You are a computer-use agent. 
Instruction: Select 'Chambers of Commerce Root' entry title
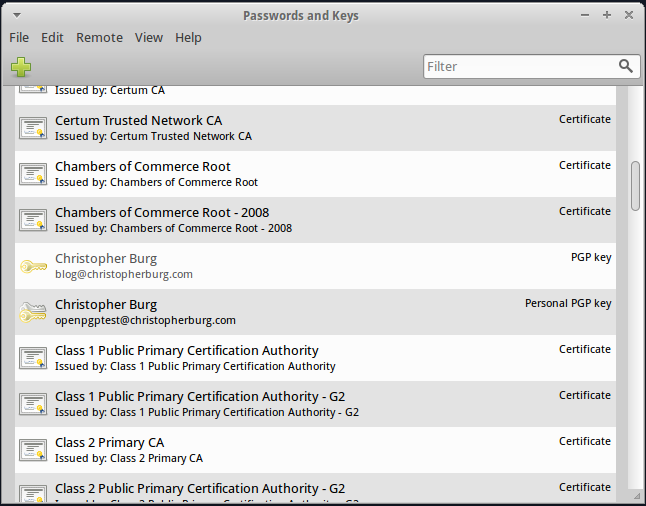click(143, 166)
